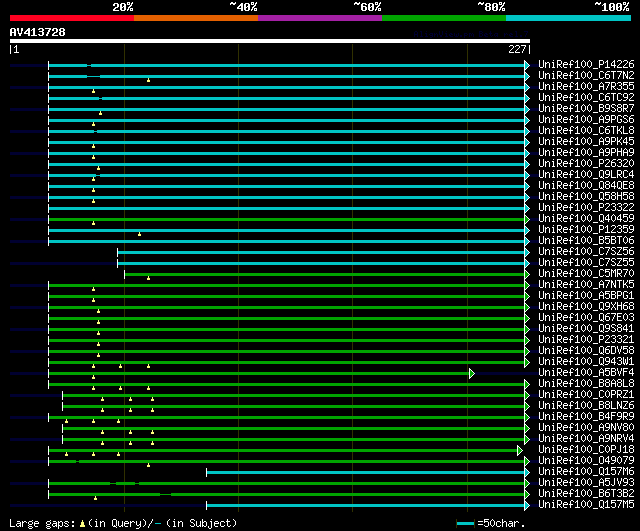Select the UniRef100_B8A8L8 label
The width and height of the screenshot is (640, 531).
pyautogui.click(x=586, y=384)
